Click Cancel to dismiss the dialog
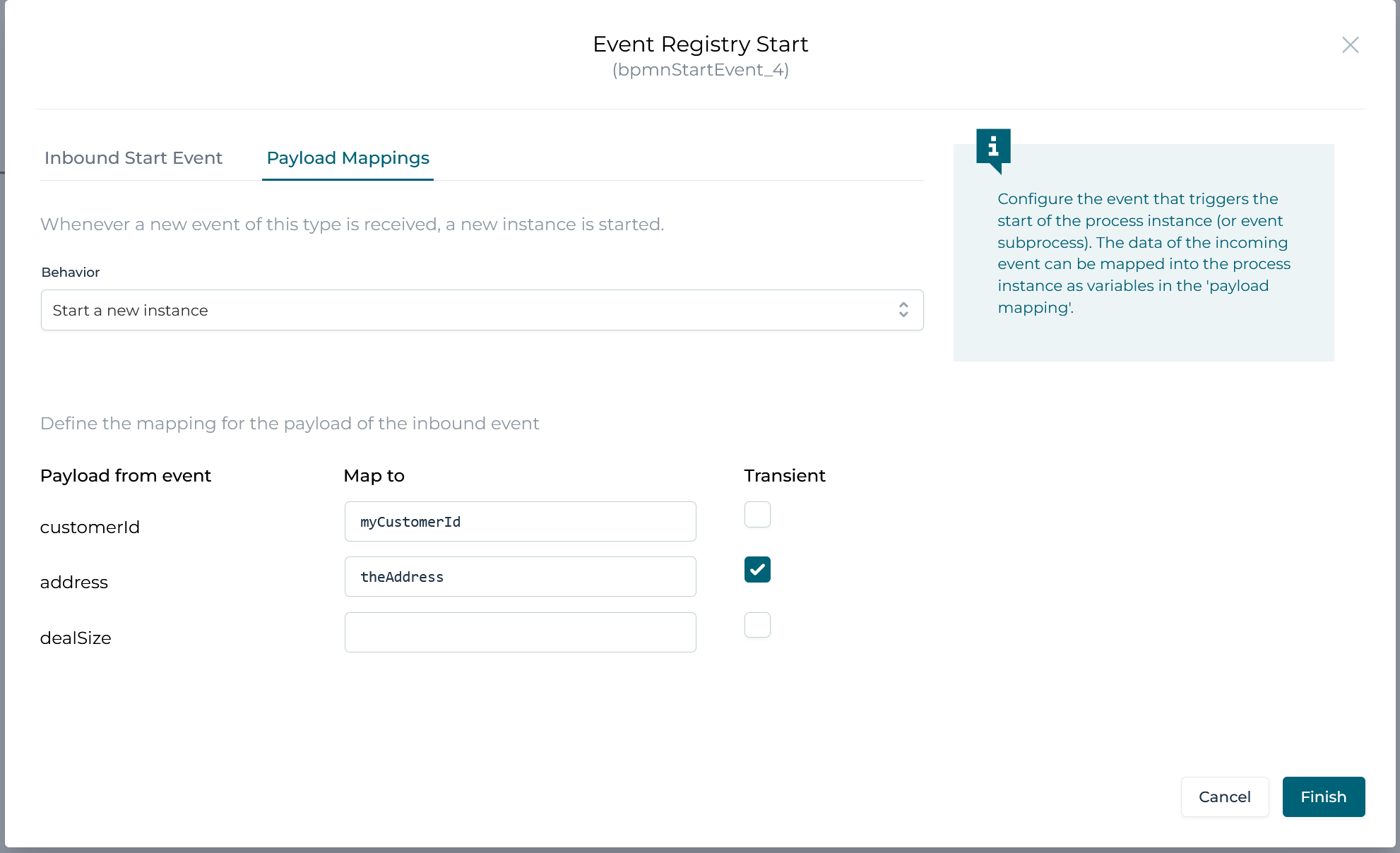 (1224, 797)
